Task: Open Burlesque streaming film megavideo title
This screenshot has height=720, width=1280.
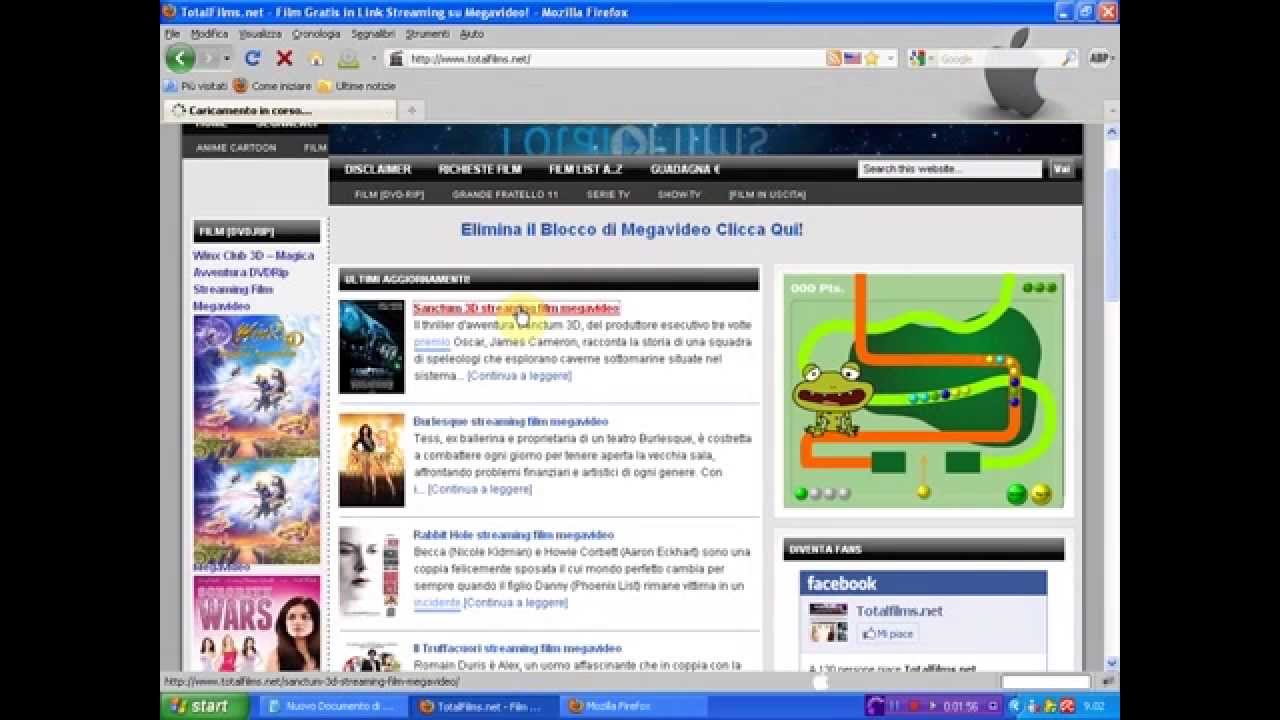Action: pyautogui.click(x=510, y=421)
